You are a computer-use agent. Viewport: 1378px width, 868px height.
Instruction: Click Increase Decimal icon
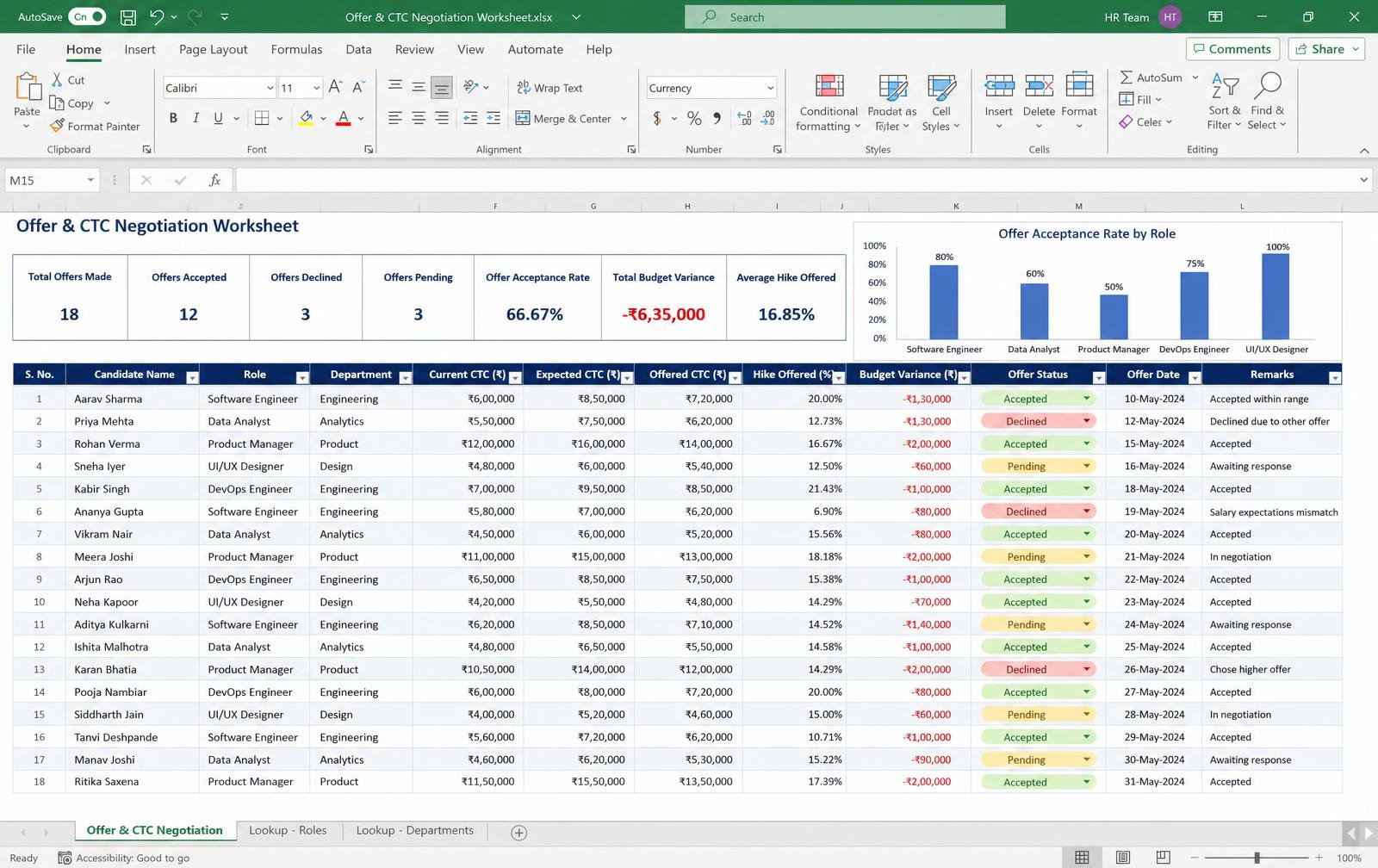(x=744, y=118)
